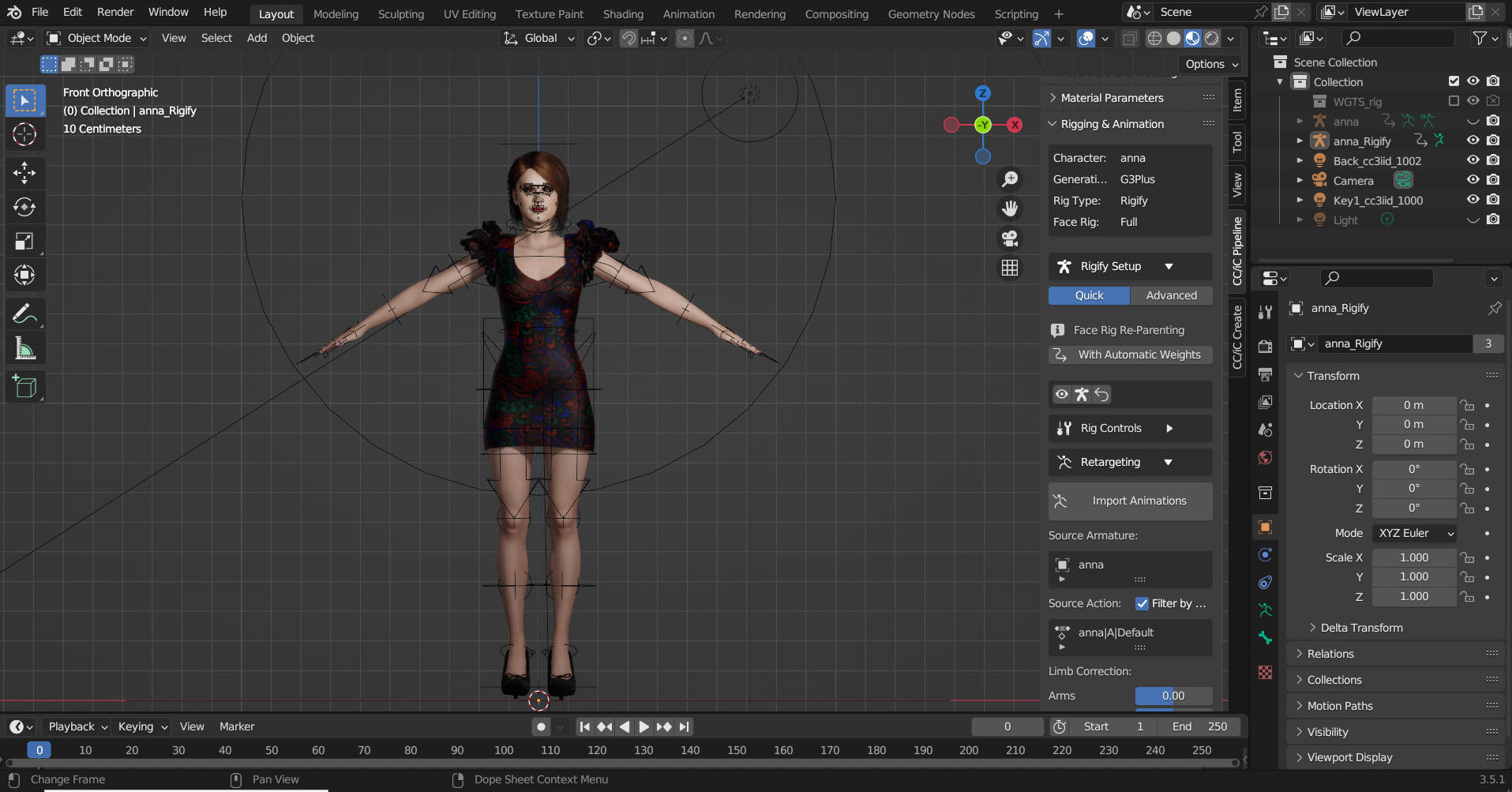1512x792 pixels.
Task: Select the Advanced rigify setup option
Action: point(1171,295)
